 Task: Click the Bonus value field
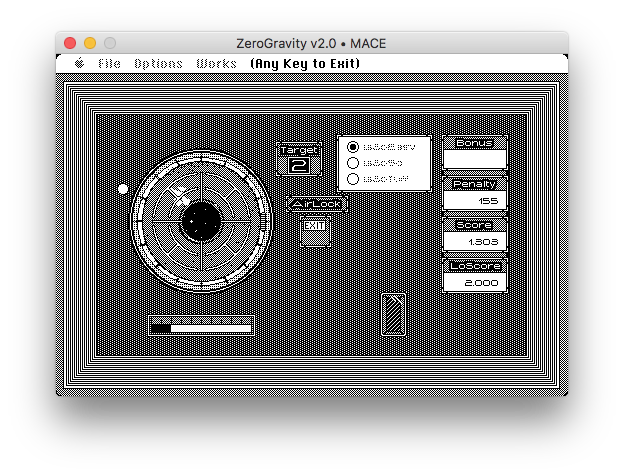(475, 160)
